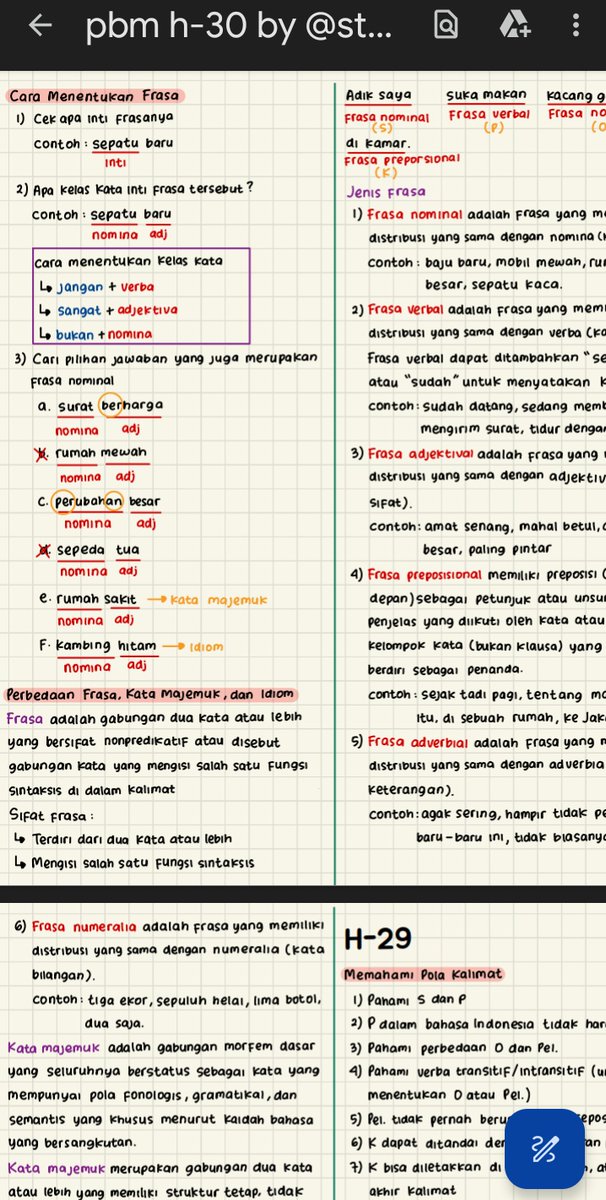This screenshot has height=1200, width=606.
Task: Tap the document title "pbm h-30 by @st..."
Action: 238,27
